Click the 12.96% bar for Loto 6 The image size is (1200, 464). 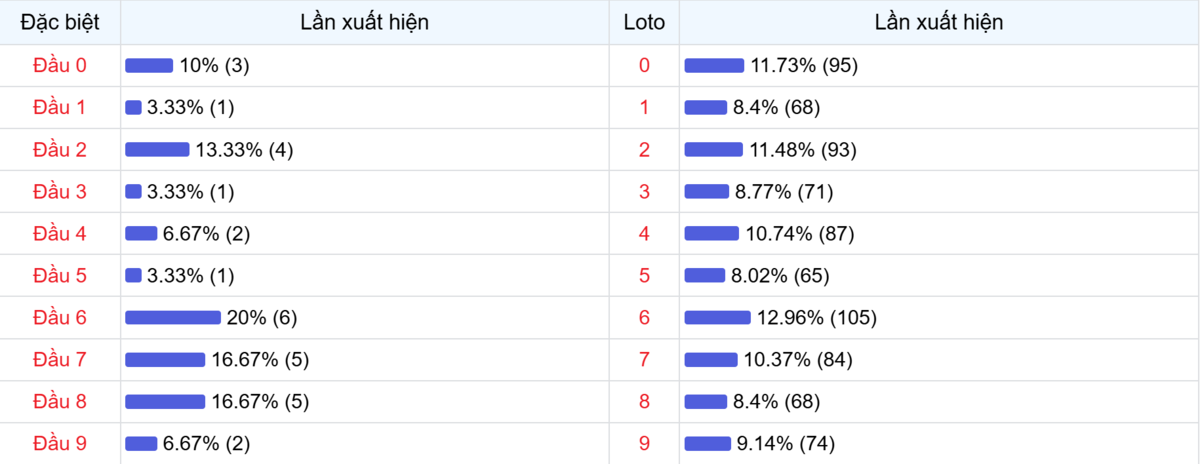point(717,317)
